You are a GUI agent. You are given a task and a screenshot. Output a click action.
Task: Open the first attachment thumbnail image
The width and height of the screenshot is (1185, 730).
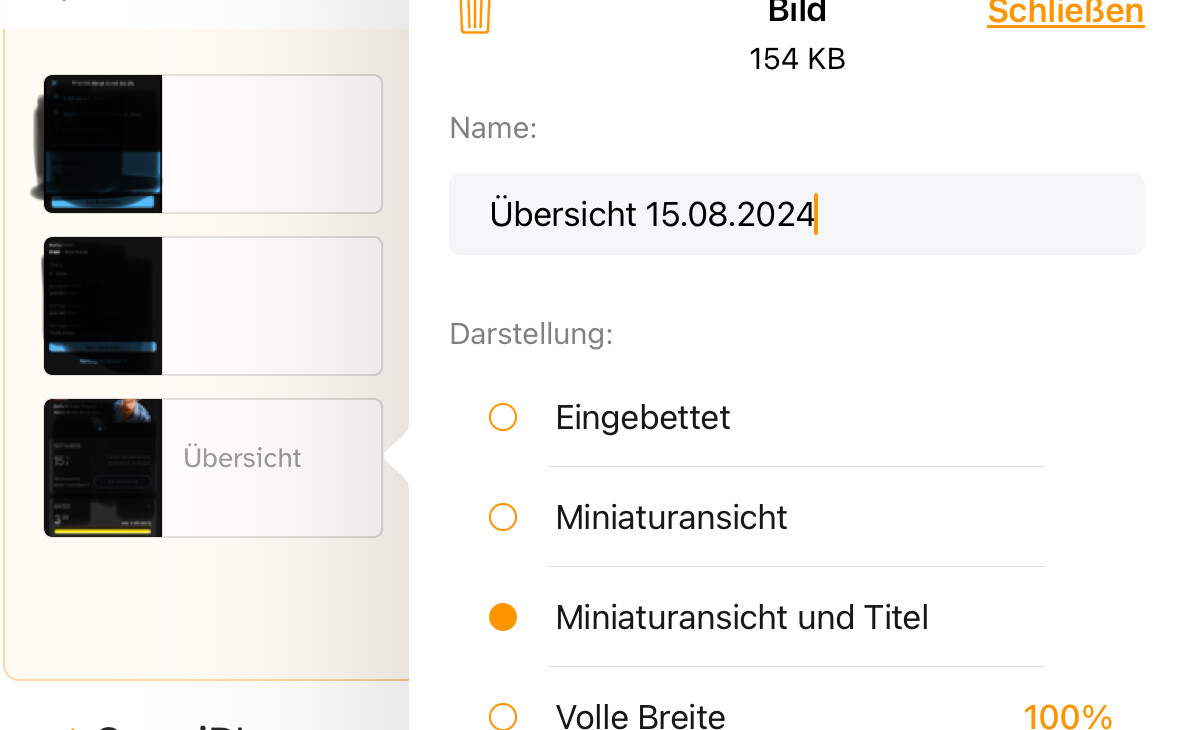click(x=103, y=144)
